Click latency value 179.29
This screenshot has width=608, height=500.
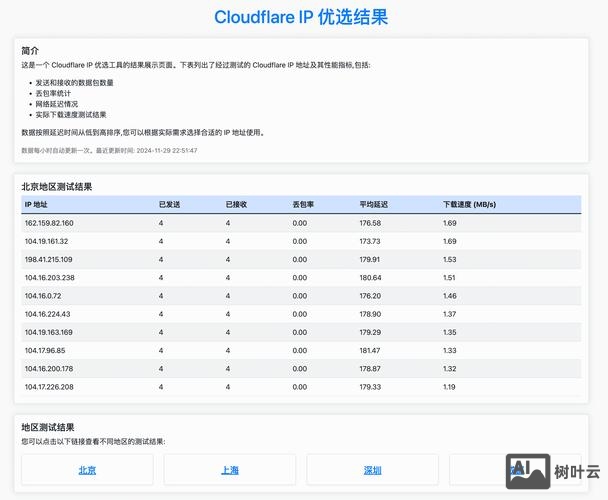point(370,332)
